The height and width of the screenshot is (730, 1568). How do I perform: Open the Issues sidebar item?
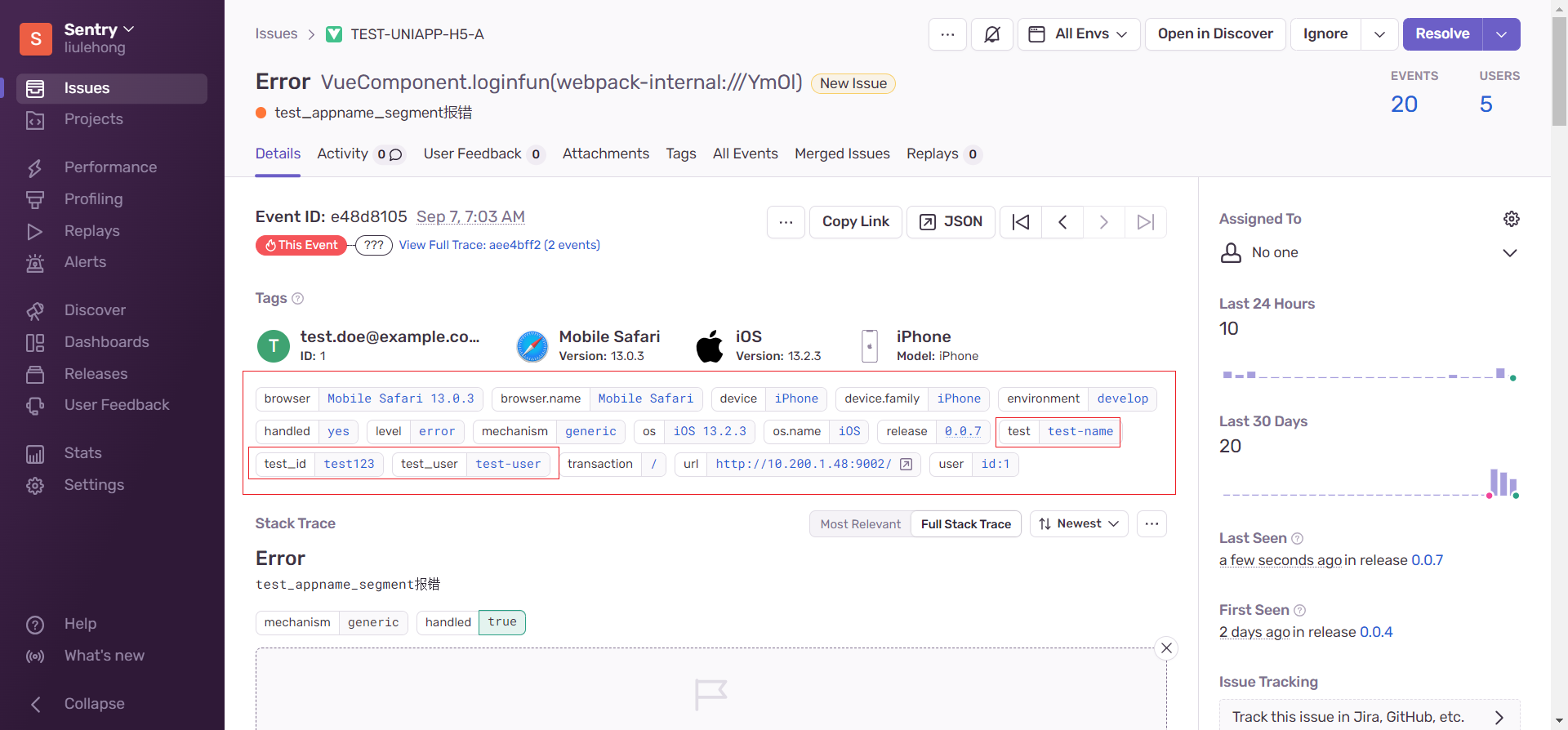pyautogui.click(x=112, y=88)
